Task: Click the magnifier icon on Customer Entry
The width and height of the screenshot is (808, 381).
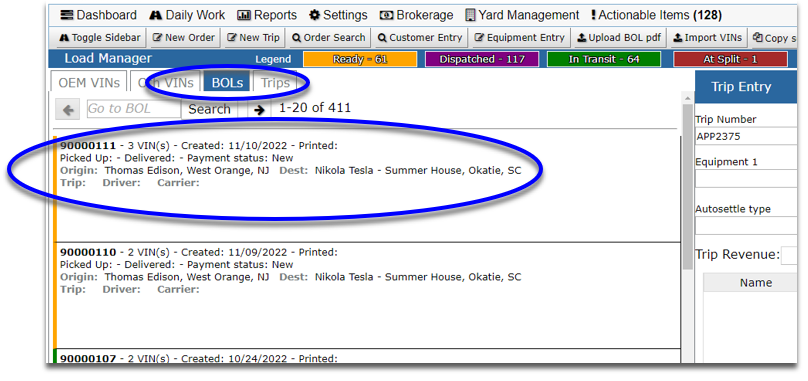Action: [x=382, y=38]
